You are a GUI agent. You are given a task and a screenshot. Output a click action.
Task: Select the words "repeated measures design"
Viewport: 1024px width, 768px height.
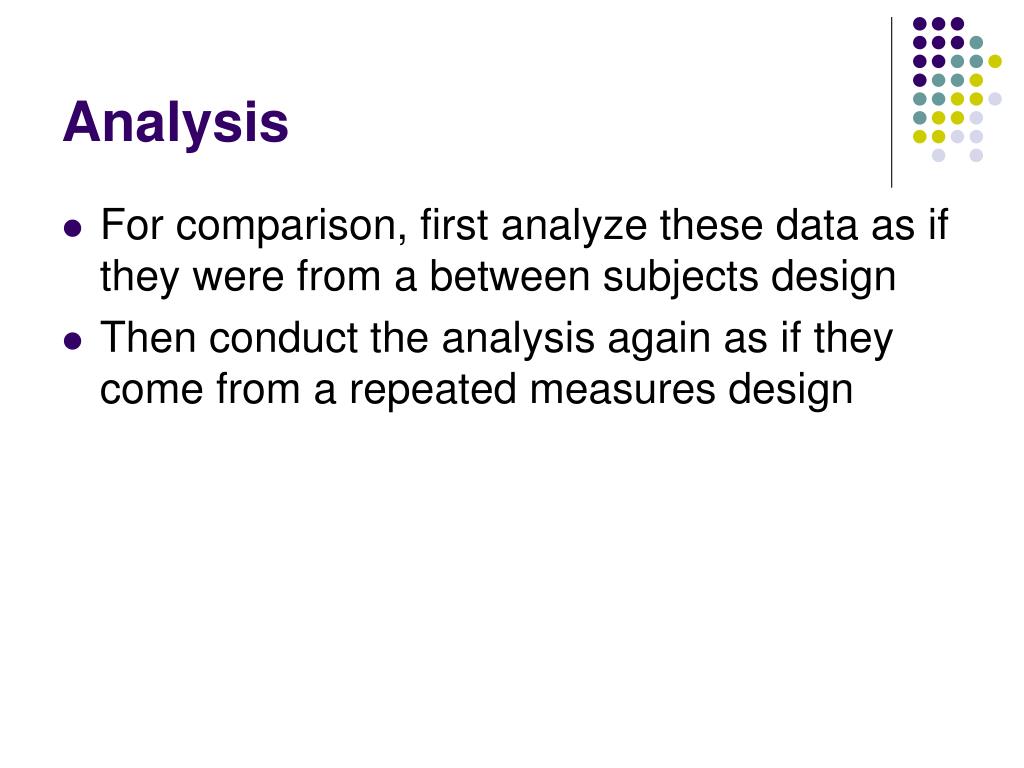[601, 390]
